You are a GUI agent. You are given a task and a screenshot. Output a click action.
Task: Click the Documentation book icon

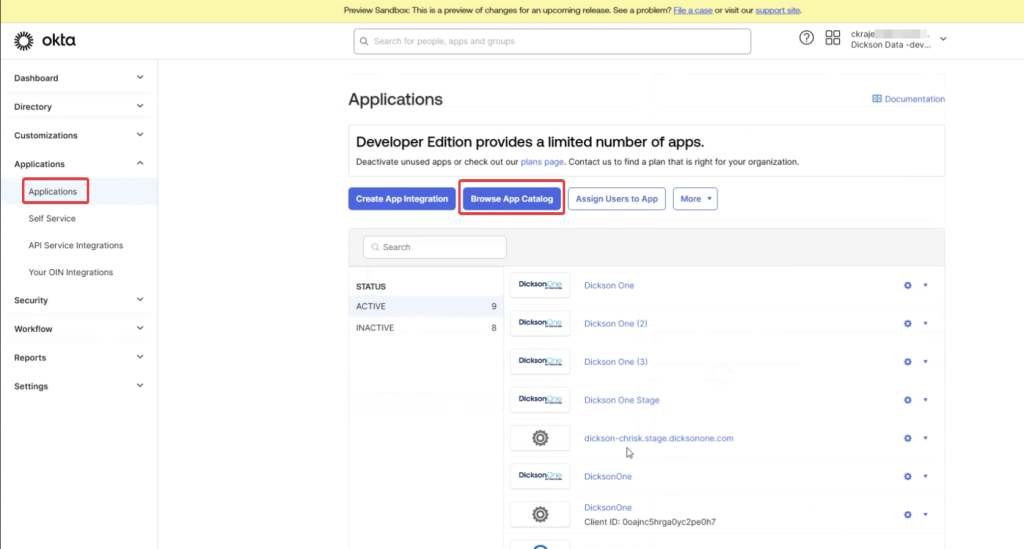coord(877,99)
